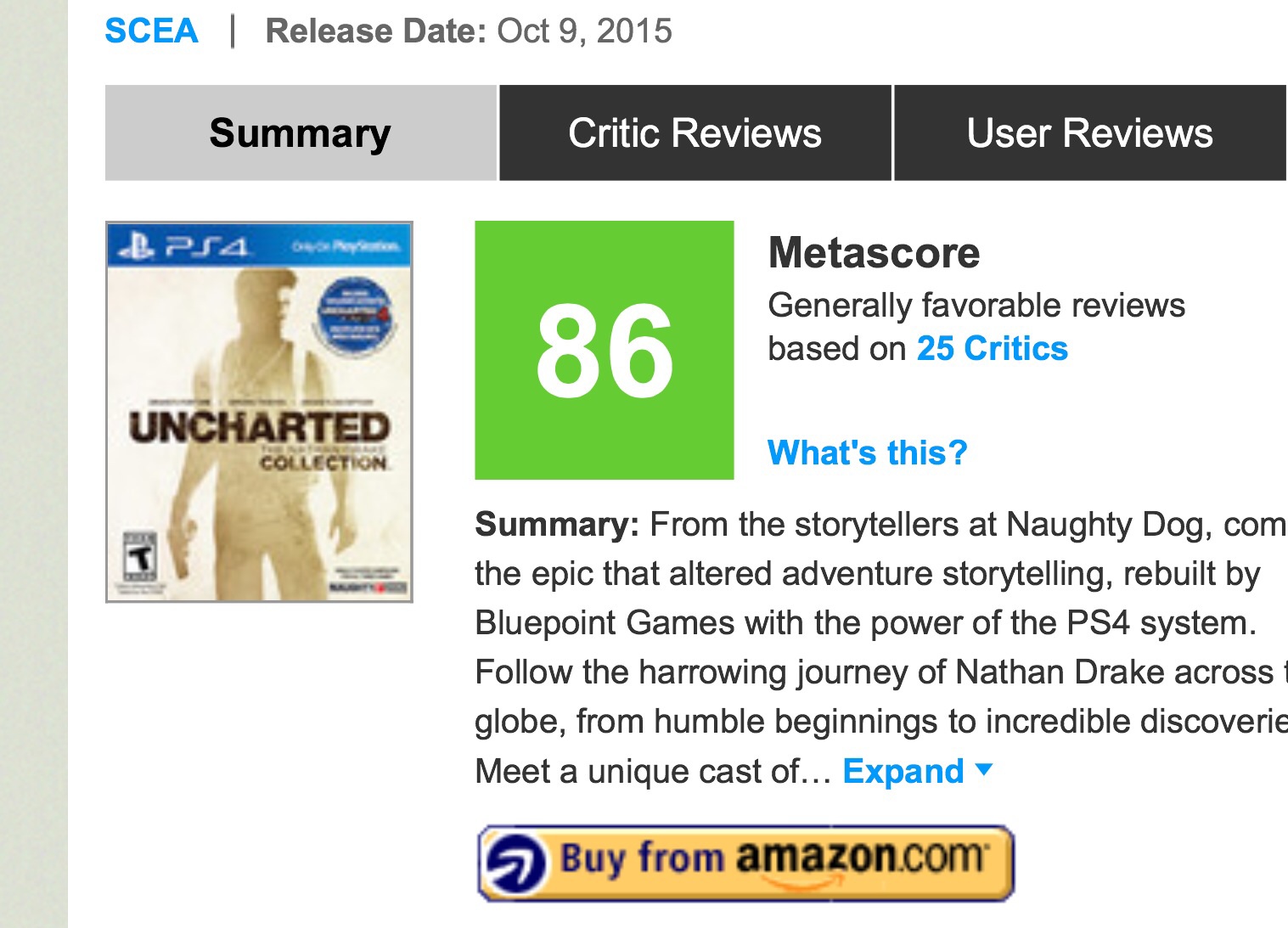Viewport: 1288px width, 928px height.
Task: Click the blue triangle next to Expand
Action: [984, 769]
